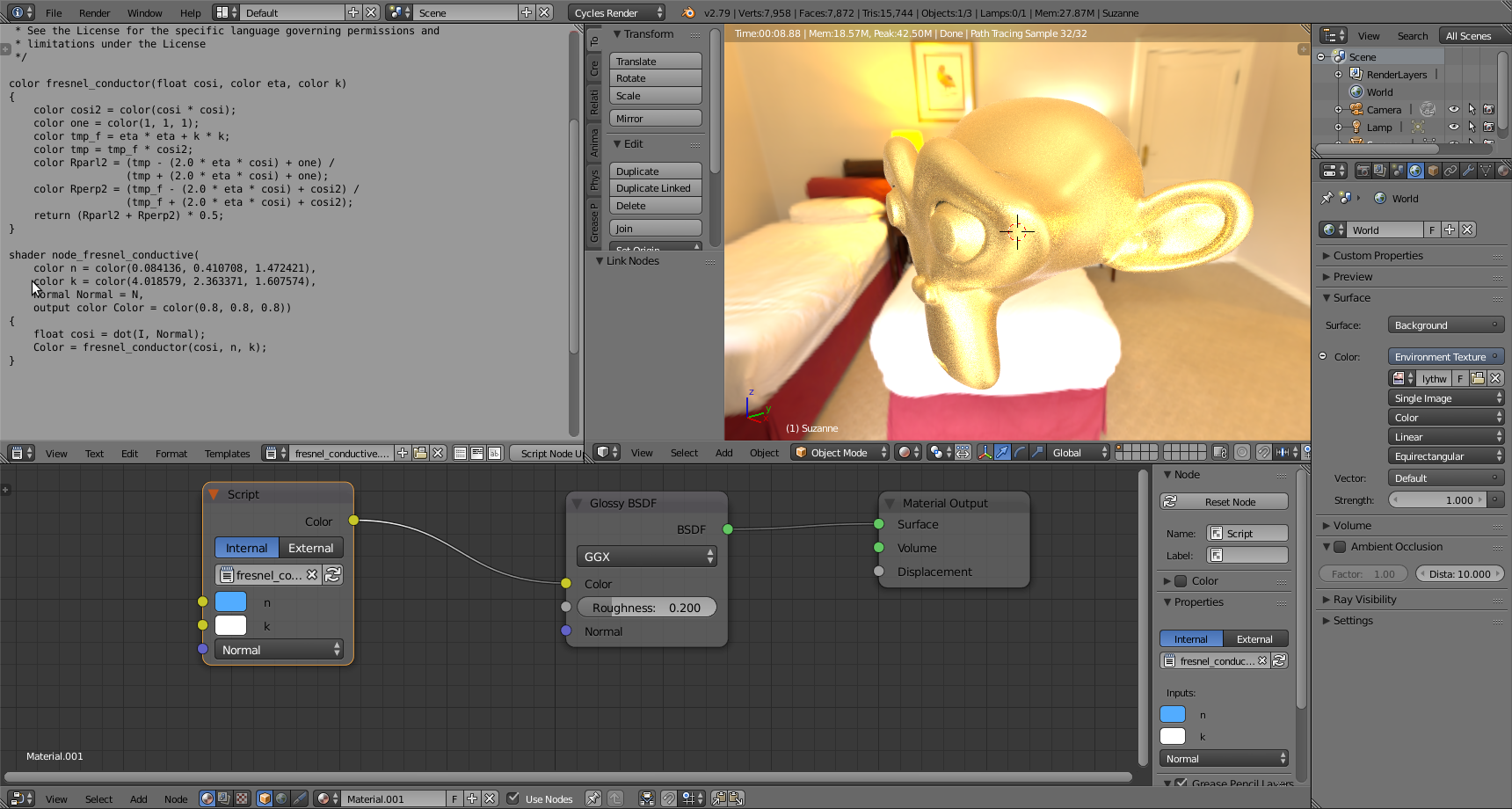Pin the node tree in node editor
Image resolution: width=1512 pixels, height=809 pixels.
click(593, 798)
